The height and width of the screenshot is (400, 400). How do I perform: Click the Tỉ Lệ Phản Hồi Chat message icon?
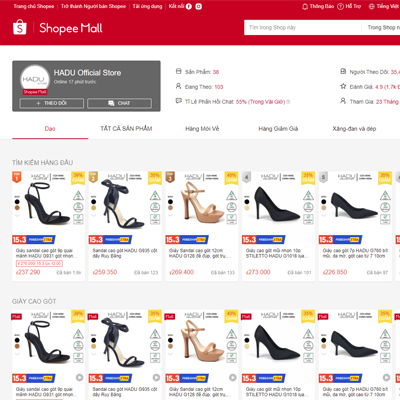coord(179,101)
